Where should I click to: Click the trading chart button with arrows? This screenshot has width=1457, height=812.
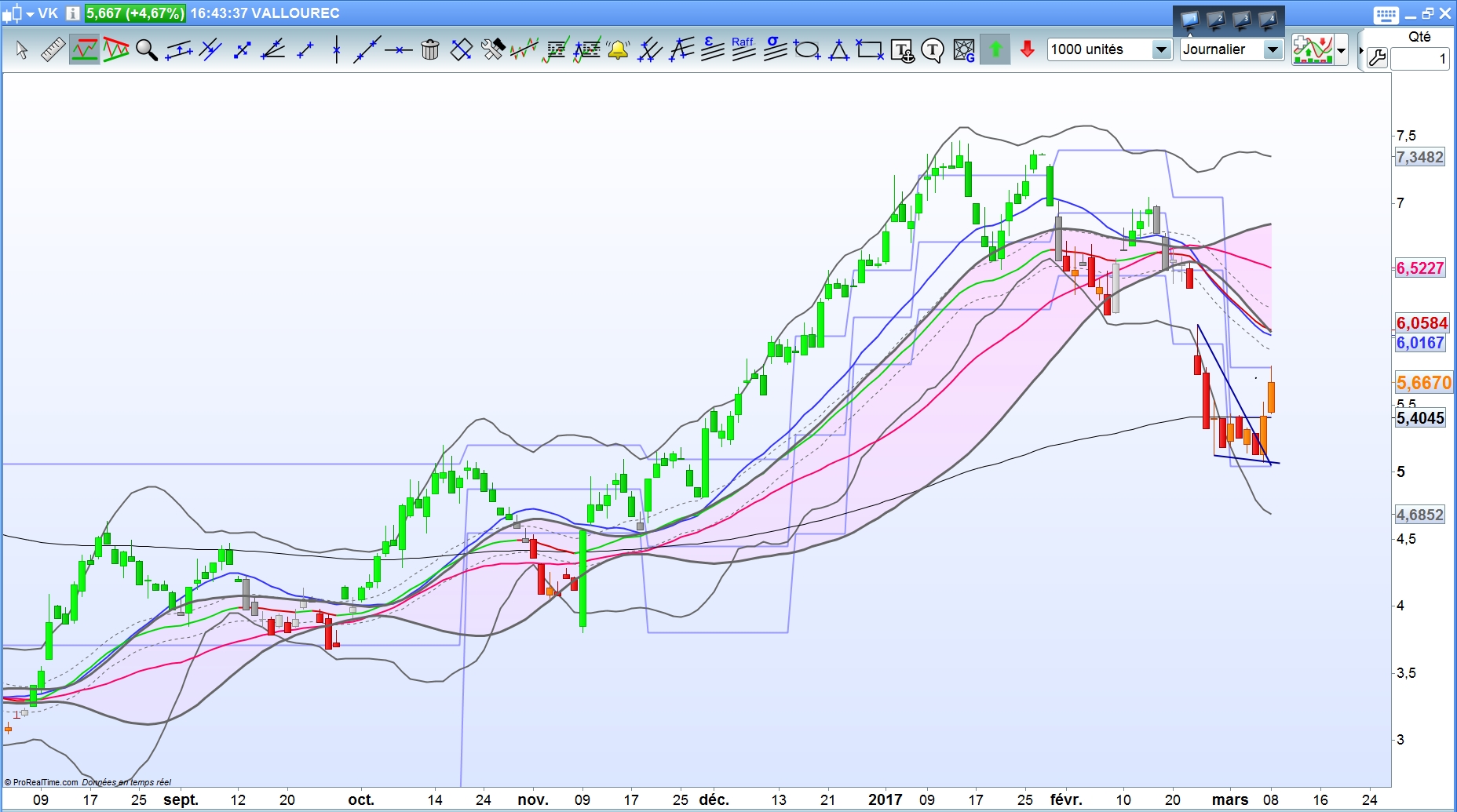click(1313, 50)
